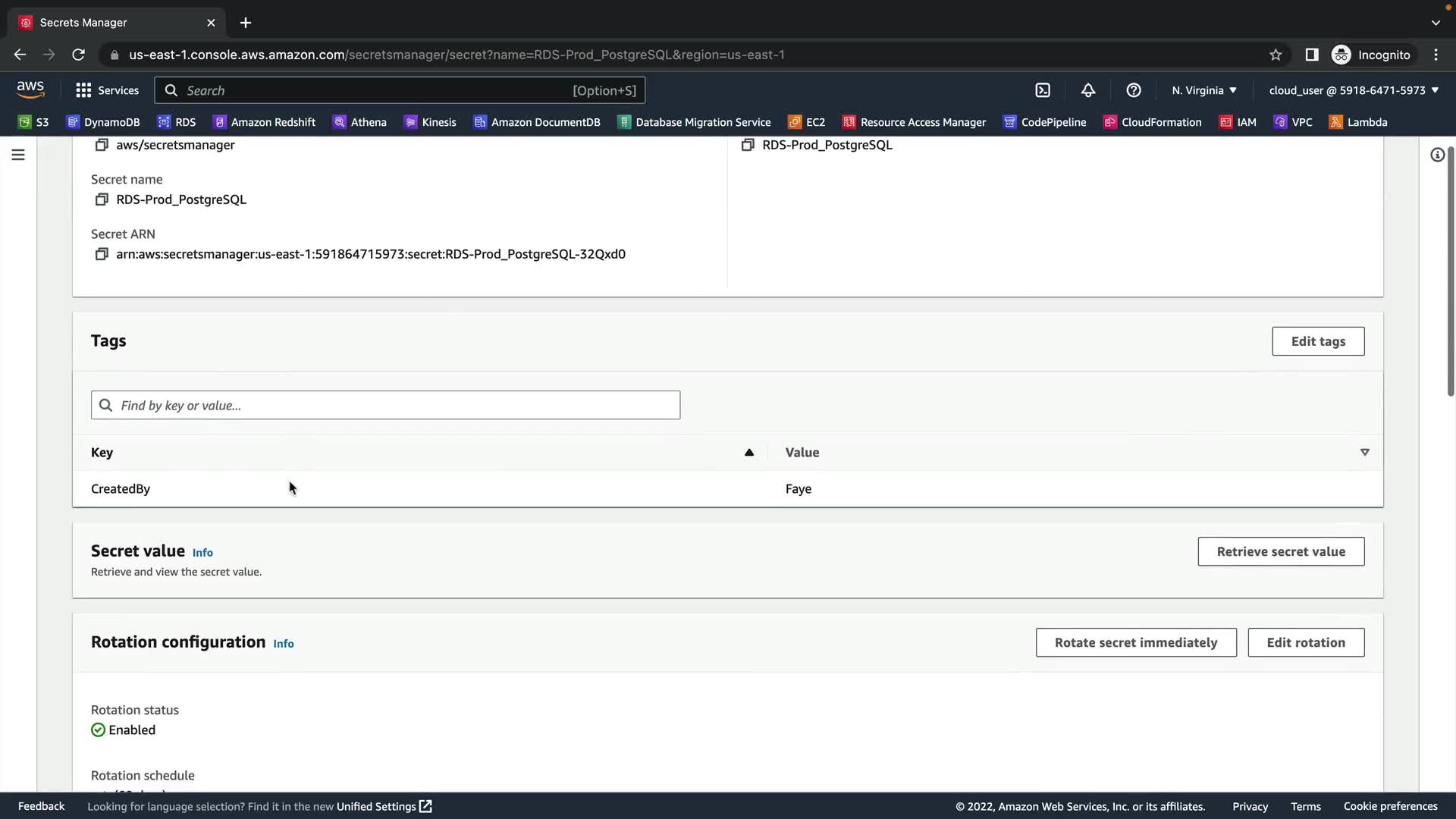Copy the Secret name RDS-Prod_PostgreSQL
This screenshot has width=1456, height=819.
[x=101, y=199]
